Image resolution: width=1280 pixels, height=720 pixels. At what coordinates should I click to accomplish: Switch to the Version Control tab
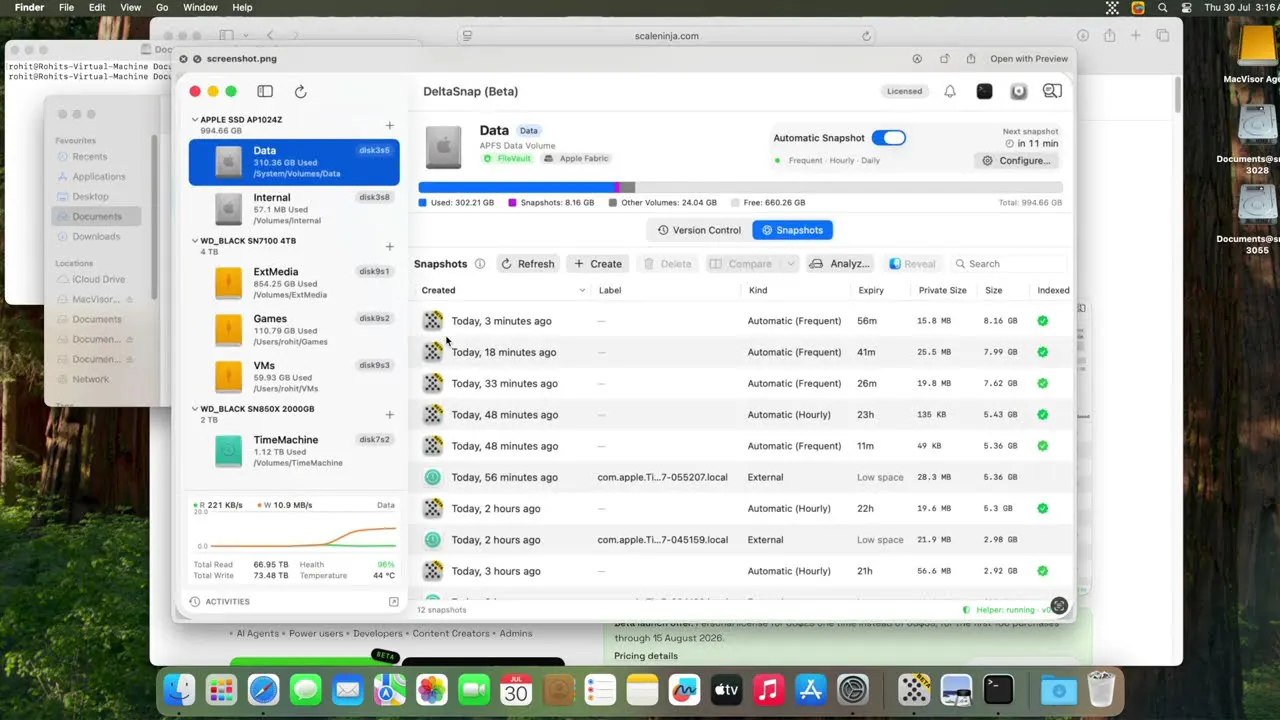point(699,230)
